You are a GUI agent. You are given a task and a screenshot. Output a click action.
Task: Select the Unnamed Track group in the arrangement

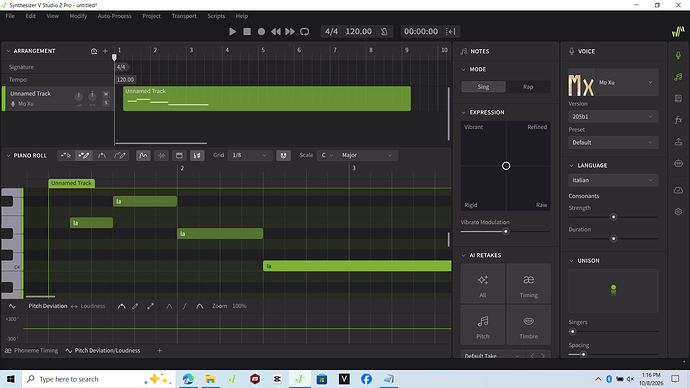click(267, 99)
